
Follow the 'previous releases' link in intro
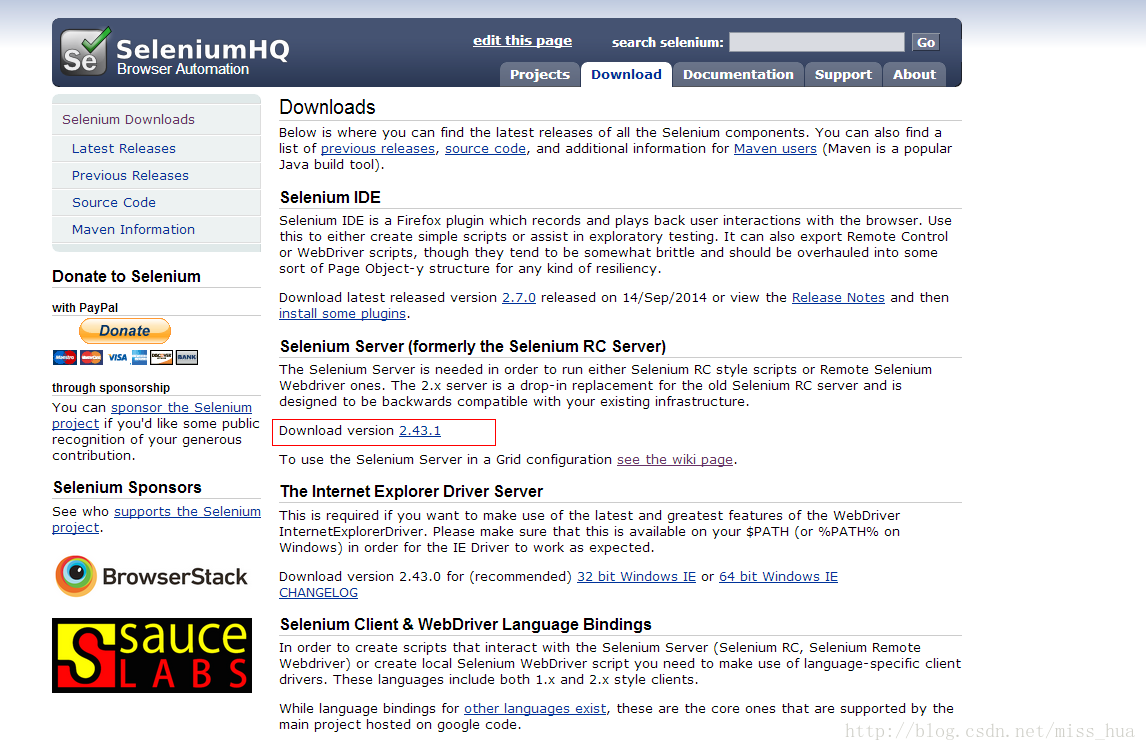(378, 148)
